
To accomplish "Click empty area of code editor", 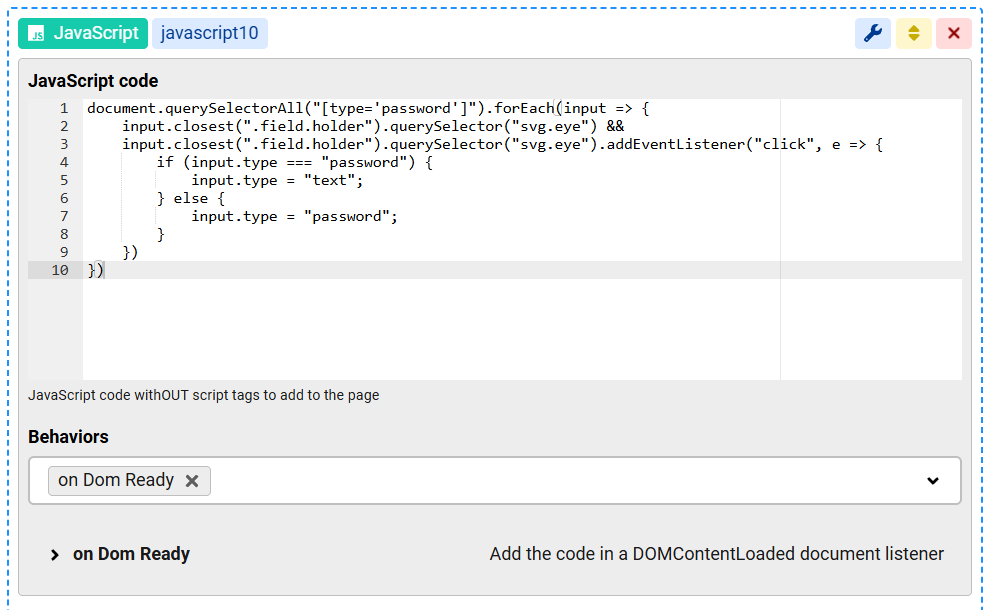I will (430, 330).
